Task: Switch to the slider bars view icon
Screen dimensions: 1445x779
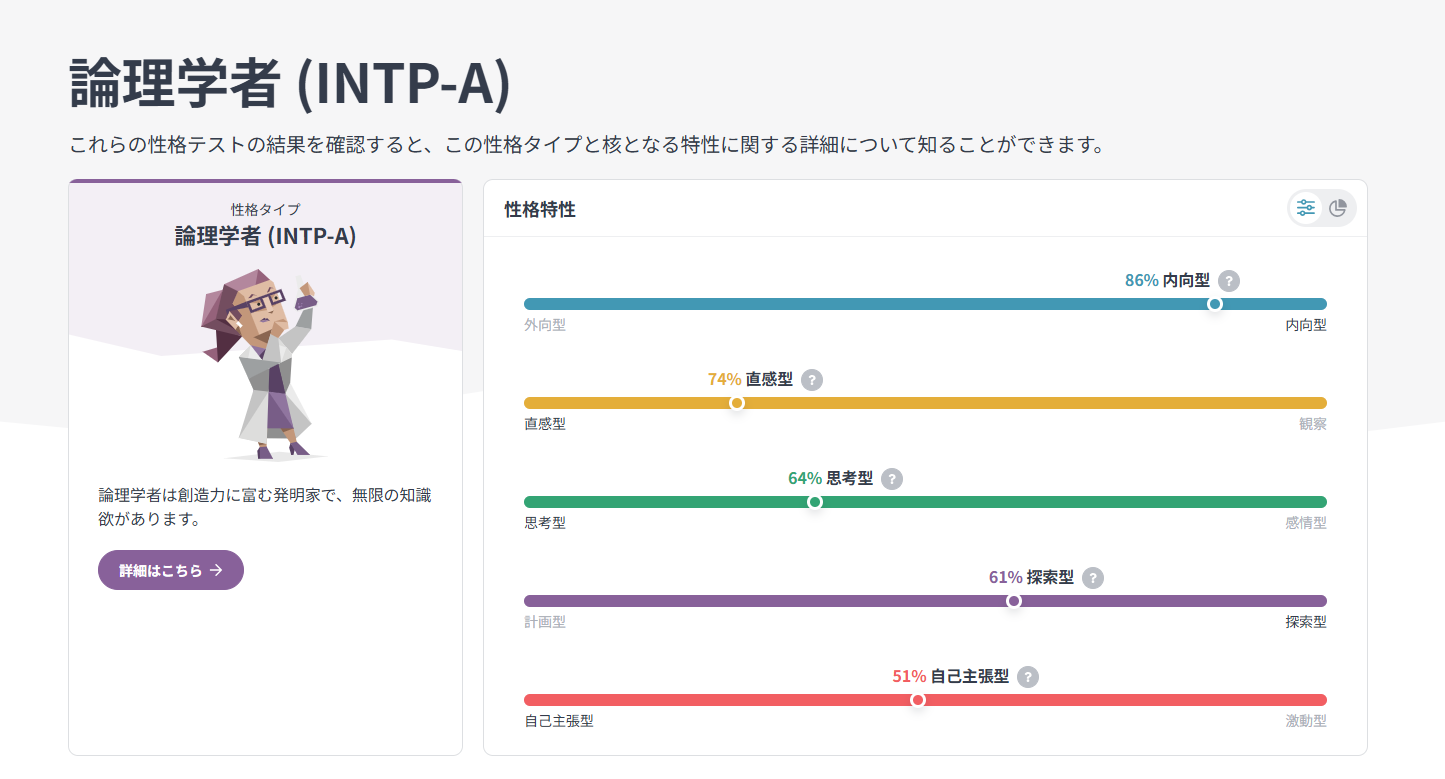Action: [x=1306, y=208]
